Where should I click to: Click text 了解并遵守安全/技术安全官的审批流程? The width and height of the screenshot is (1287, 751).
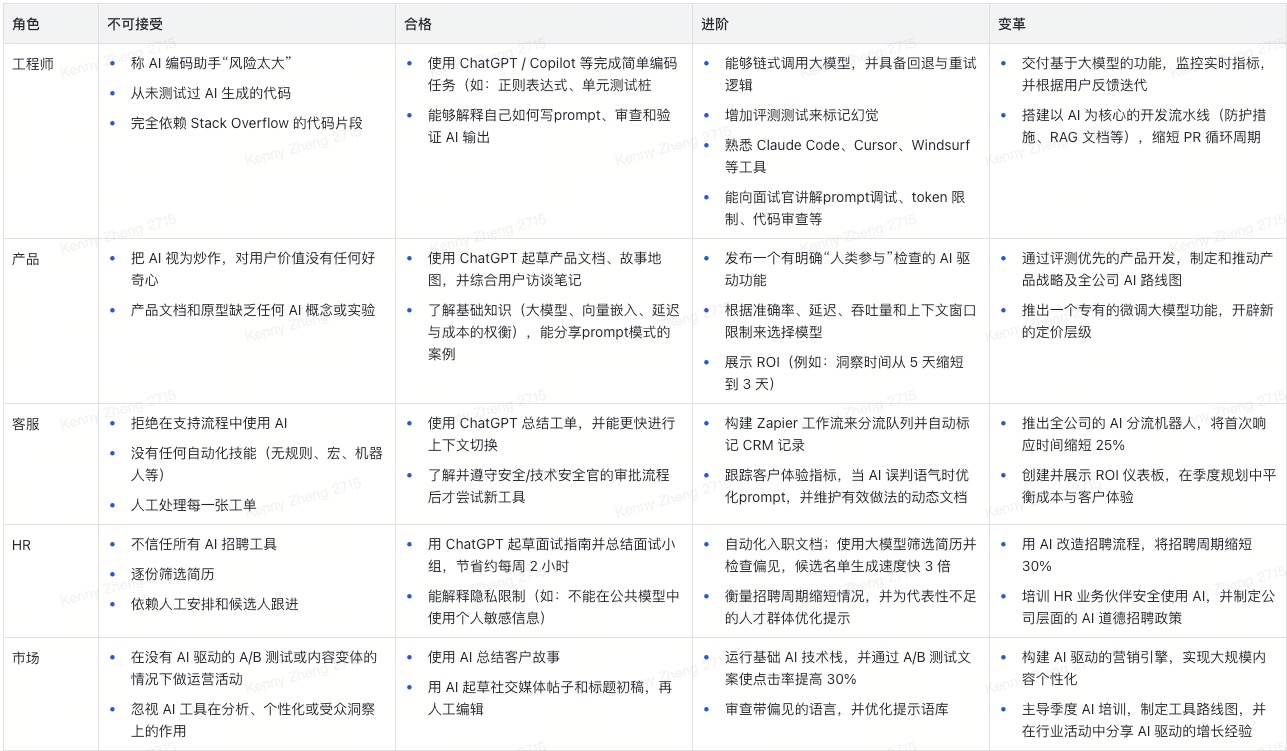pyautogui.click(x=549, y=475)
